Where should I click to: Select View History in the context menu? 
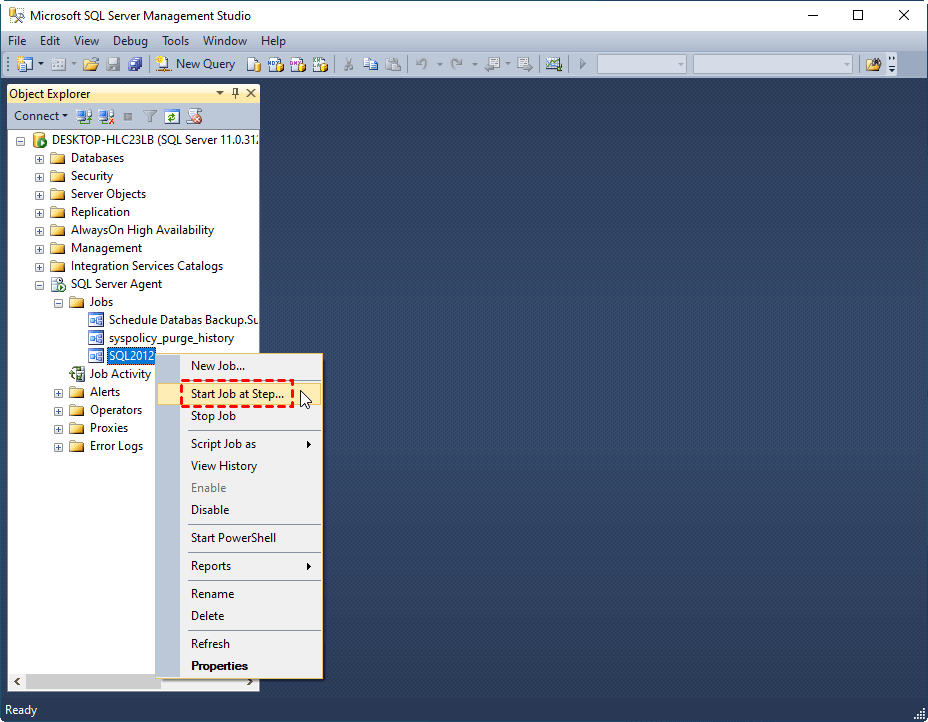pyautogui.click(x=224, y=466)
